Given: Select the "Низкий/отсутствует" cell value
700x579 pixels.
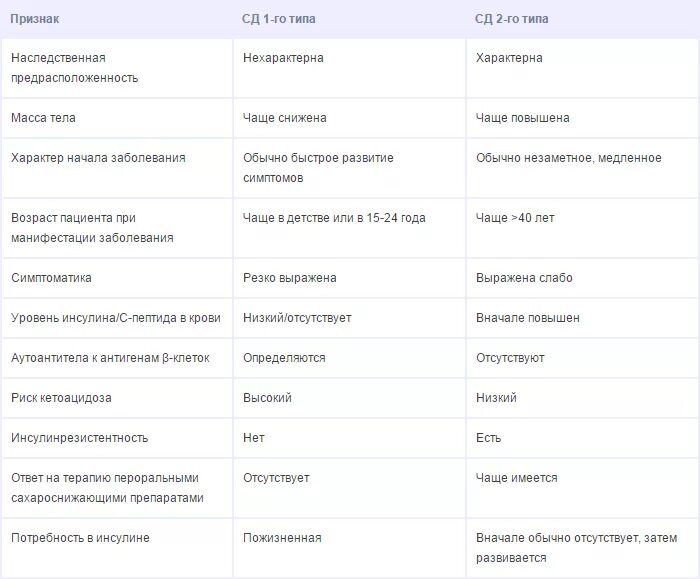Looking at the screenshot, I should click(297, 318).
